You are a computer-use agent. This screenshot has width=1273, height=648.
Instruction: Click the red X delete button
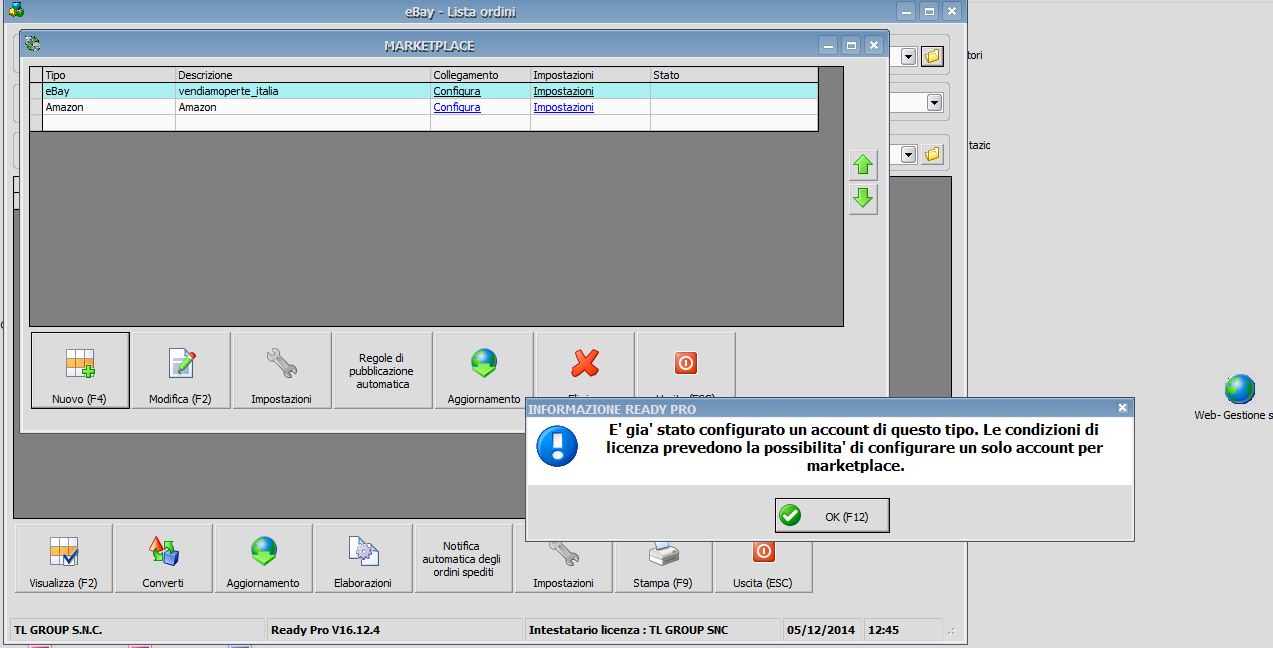(585, 364)
